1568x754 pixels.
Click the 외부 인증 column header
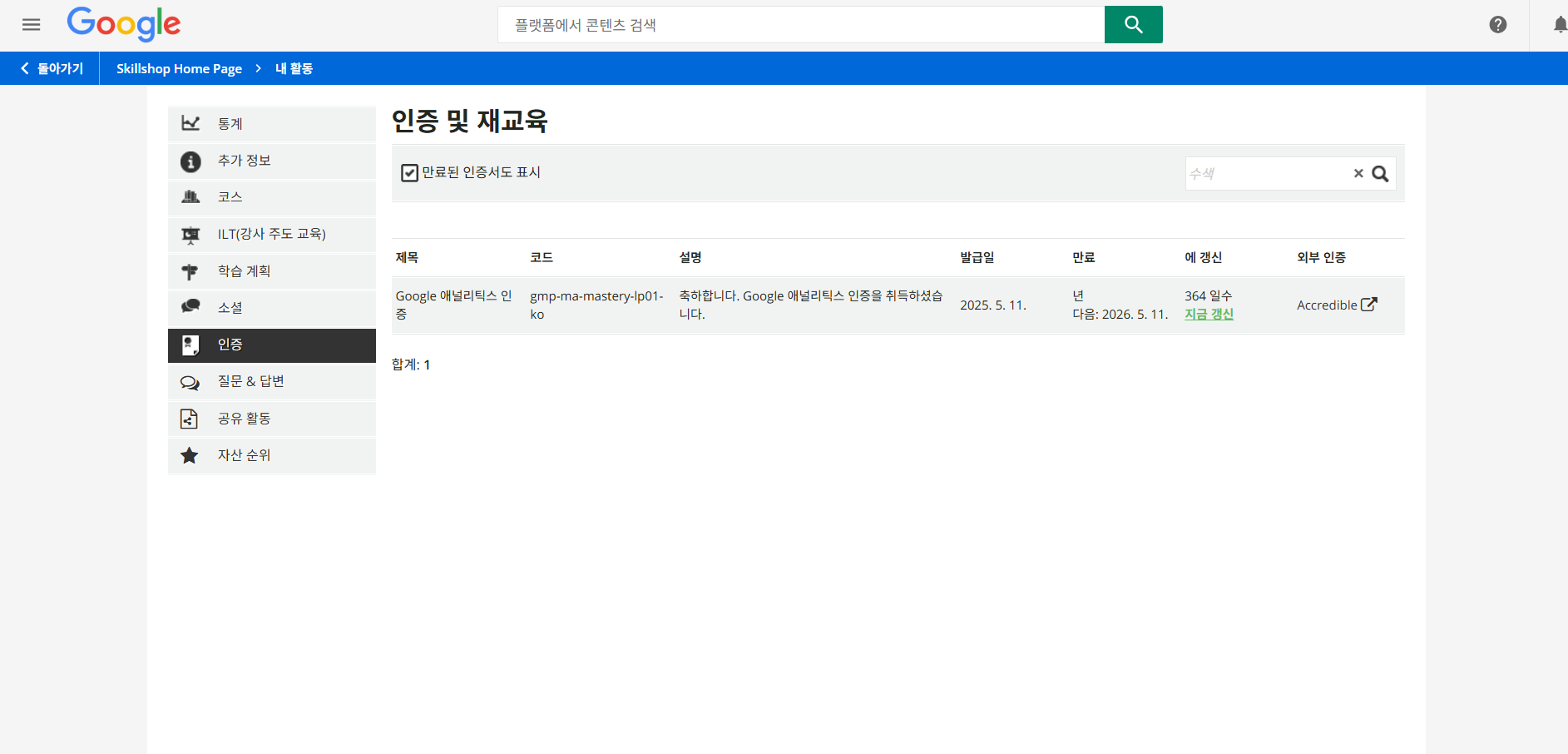point(1321,257)
